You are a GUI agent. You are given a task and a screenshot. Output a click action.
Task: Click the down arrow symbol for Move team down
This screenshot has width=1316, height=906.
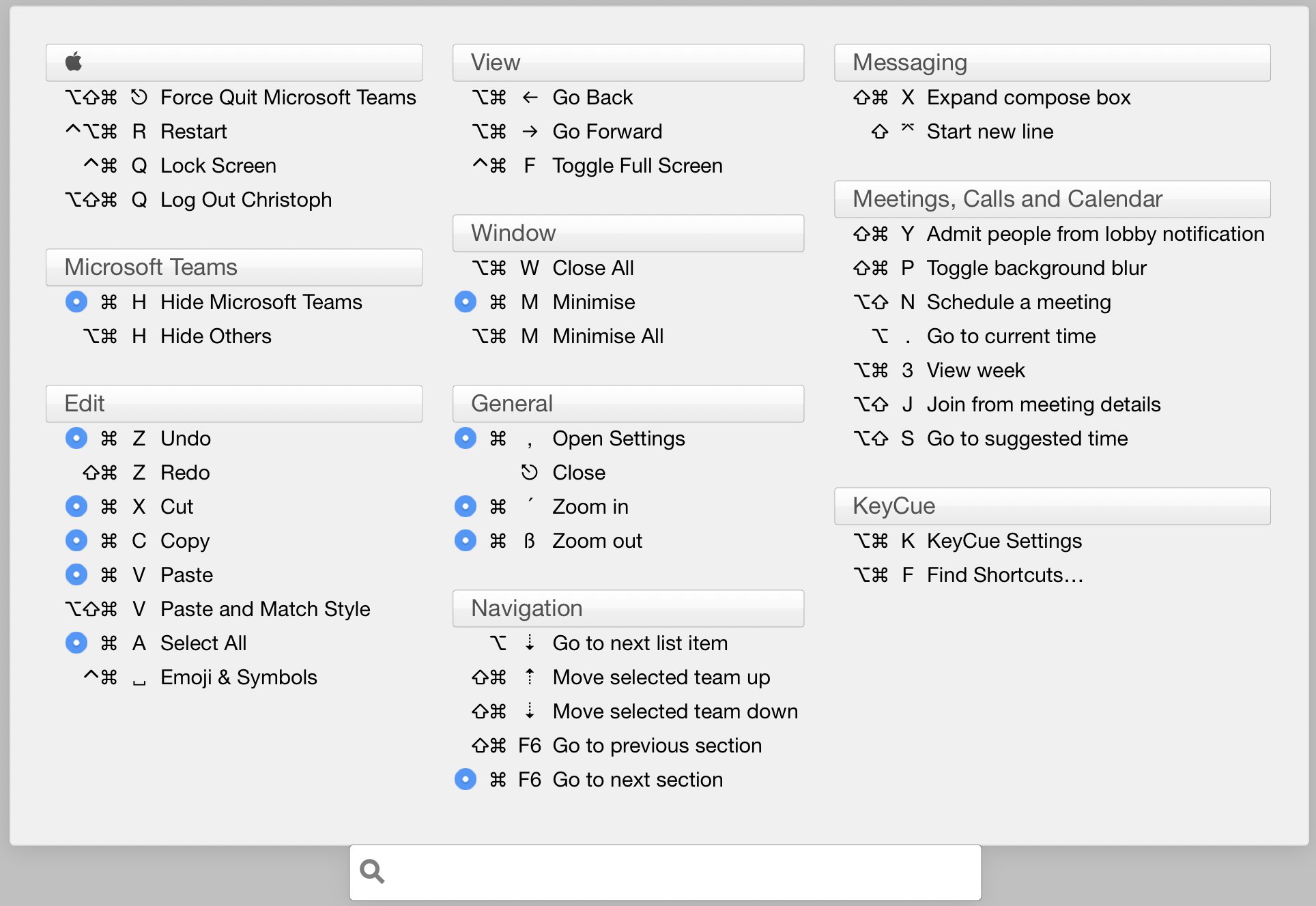tap(530, 711)
